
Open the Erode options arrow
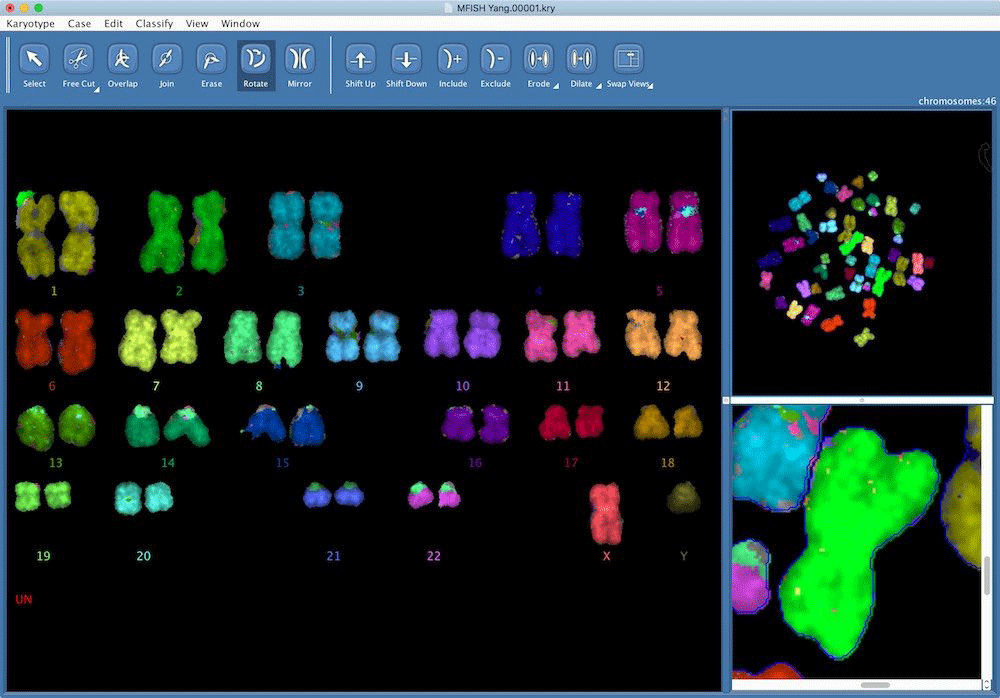point(555,88)
